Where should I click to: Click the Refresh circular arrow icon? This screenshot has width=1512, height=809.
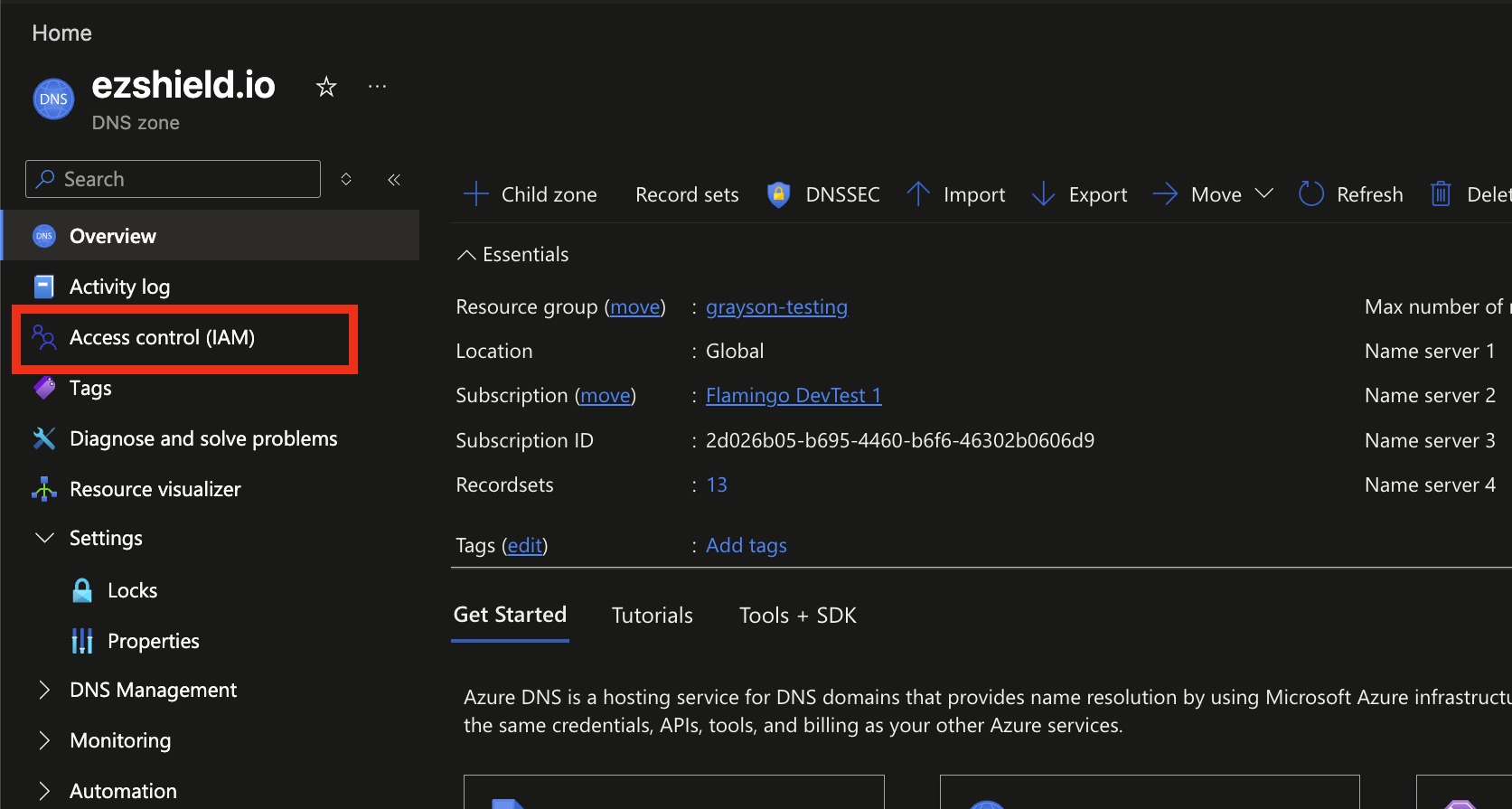click(1311, 193)
